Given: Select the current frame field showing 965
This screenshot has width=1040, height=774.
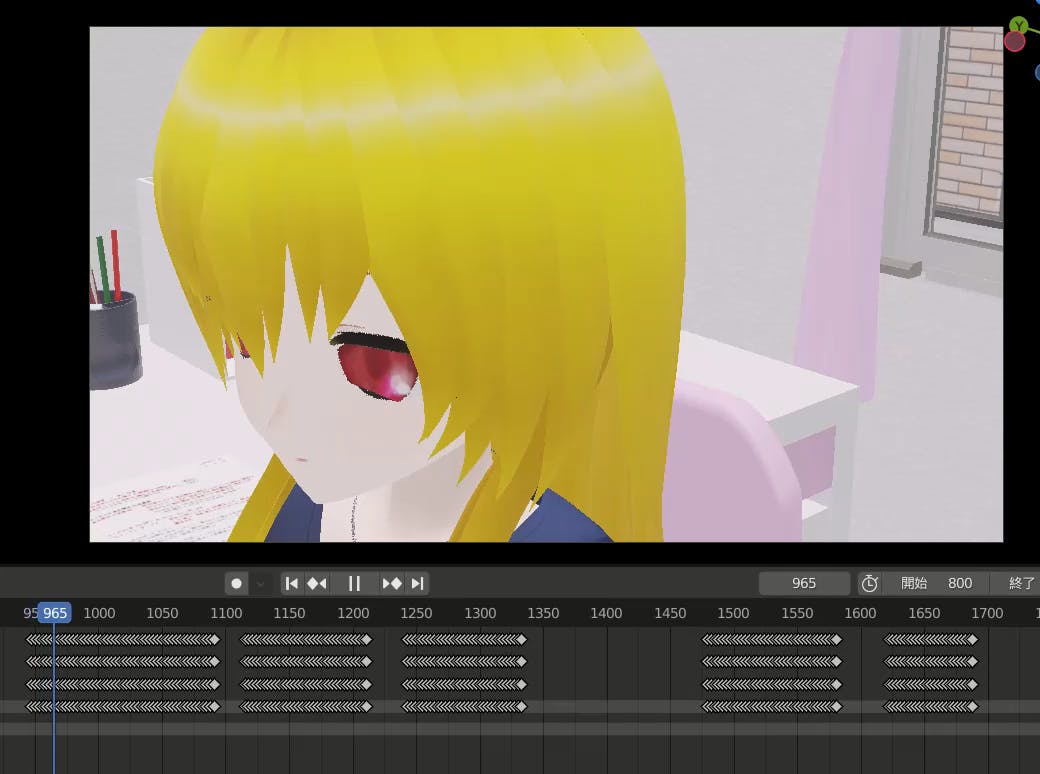Looking at the screenshot, I should (804, 583).
